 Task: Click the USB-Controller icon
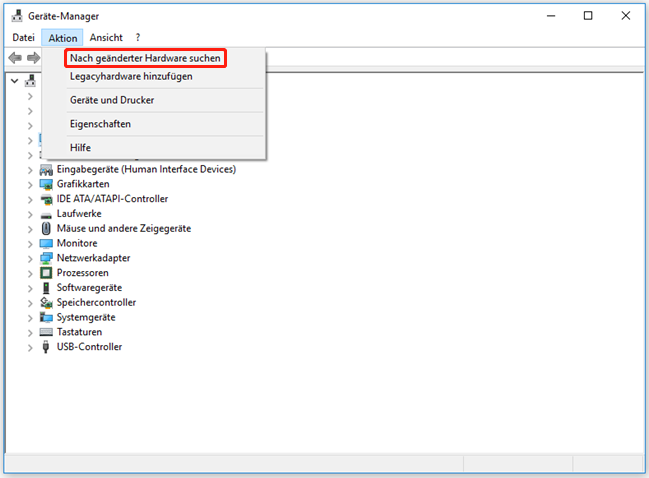click(x=46, y=347)
